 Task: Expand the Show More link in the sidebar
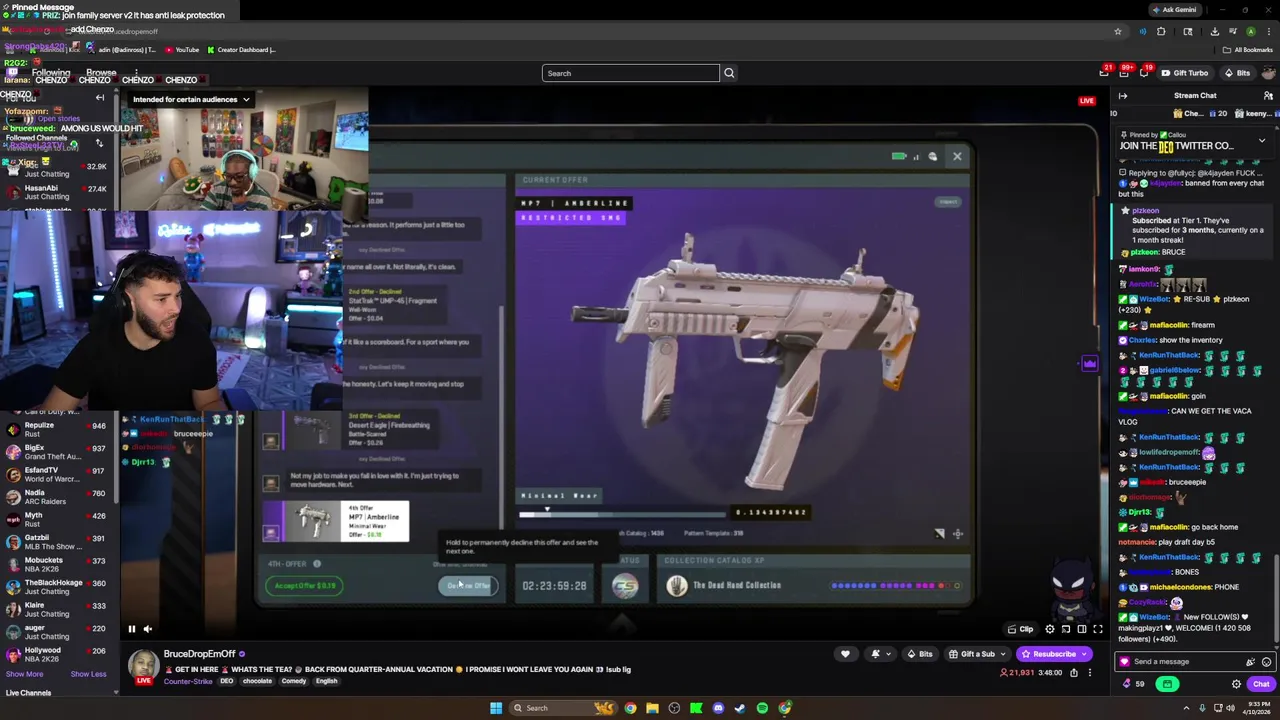pyautogui.click(x=25, y=674)
